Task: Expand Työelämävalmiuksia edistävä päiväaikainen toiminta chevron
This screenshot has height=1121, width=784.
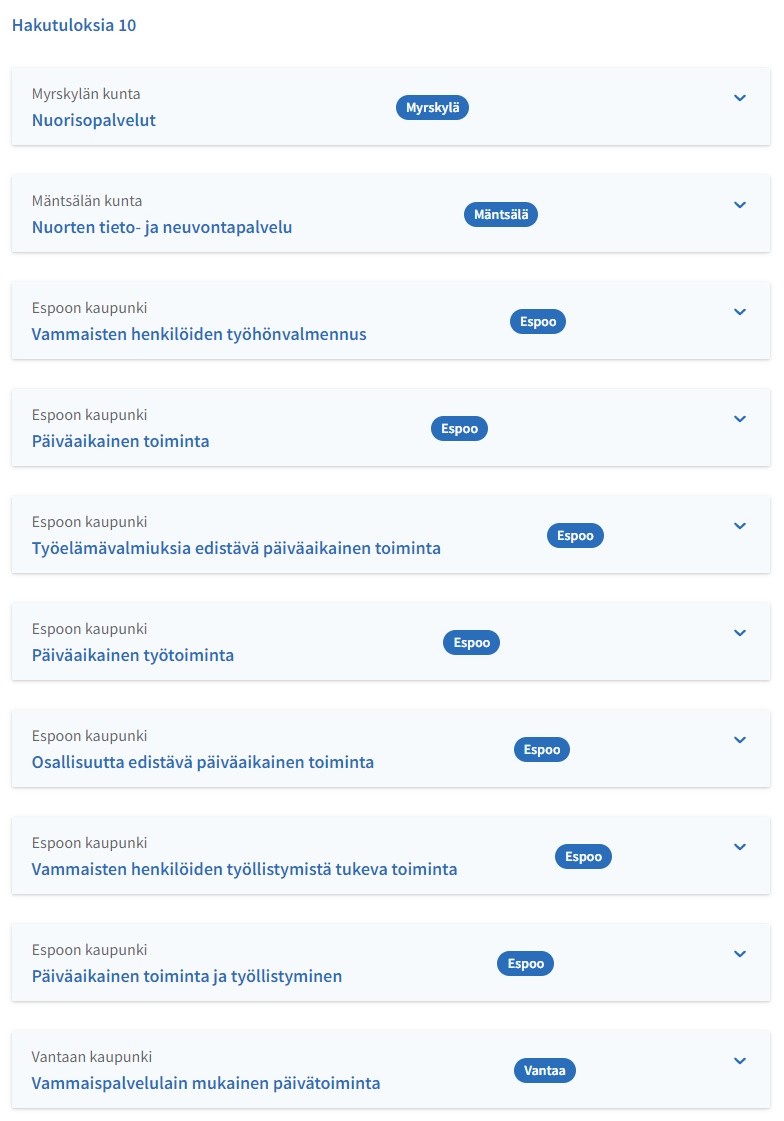Action: pyautogui.click(x=740, y=526)
